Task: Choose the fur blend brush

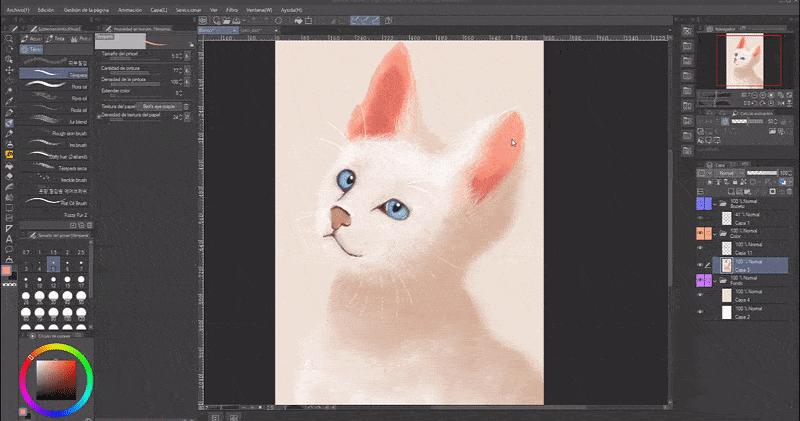Action: [x=54, y=121]
